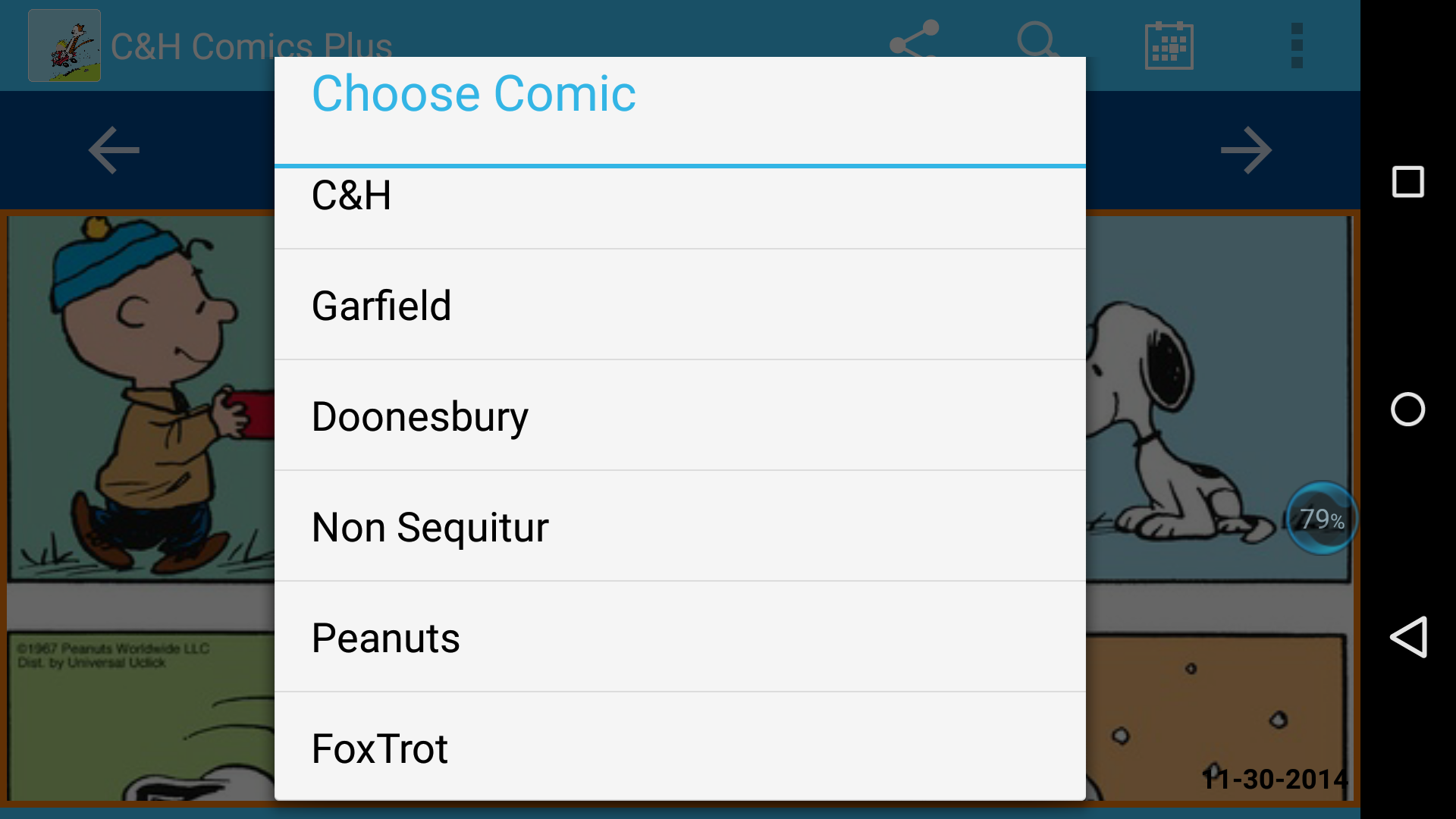The width and height of the screenshot is (1456, 819).
Task: Open the calendar date picker icon
Action: point(1169,45)
